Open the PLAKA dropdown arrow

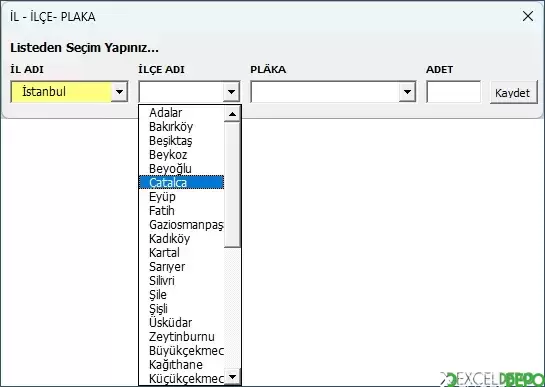[x=407, y=92]
